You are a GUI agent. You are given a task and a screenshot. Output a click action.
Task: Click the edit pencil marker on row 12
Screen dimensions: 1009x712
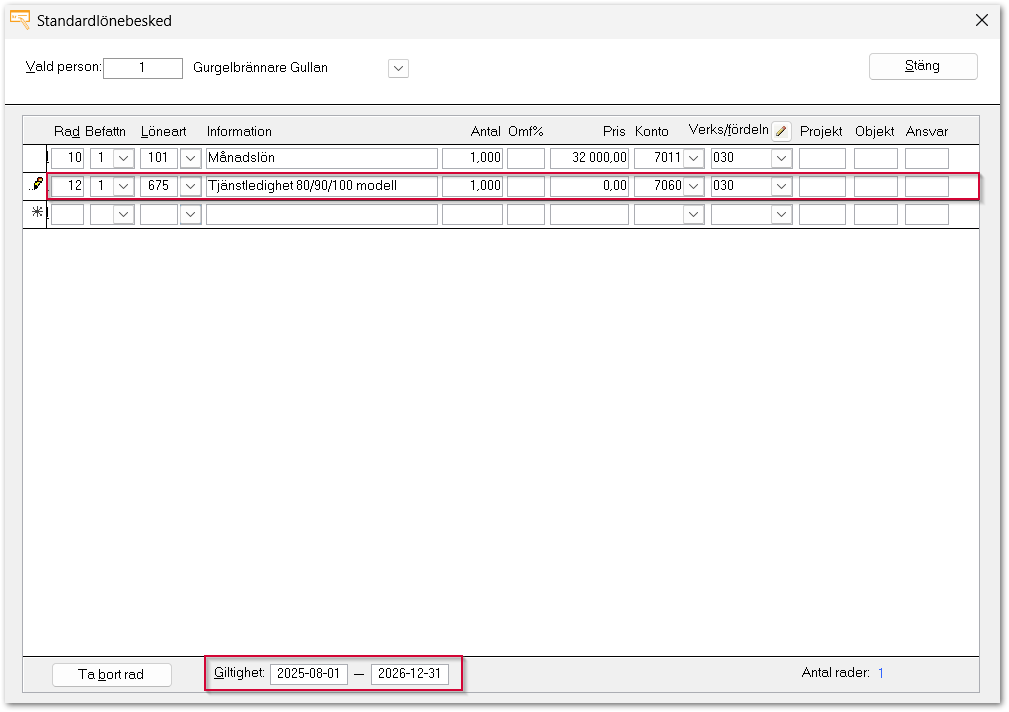tap(37, 185)
